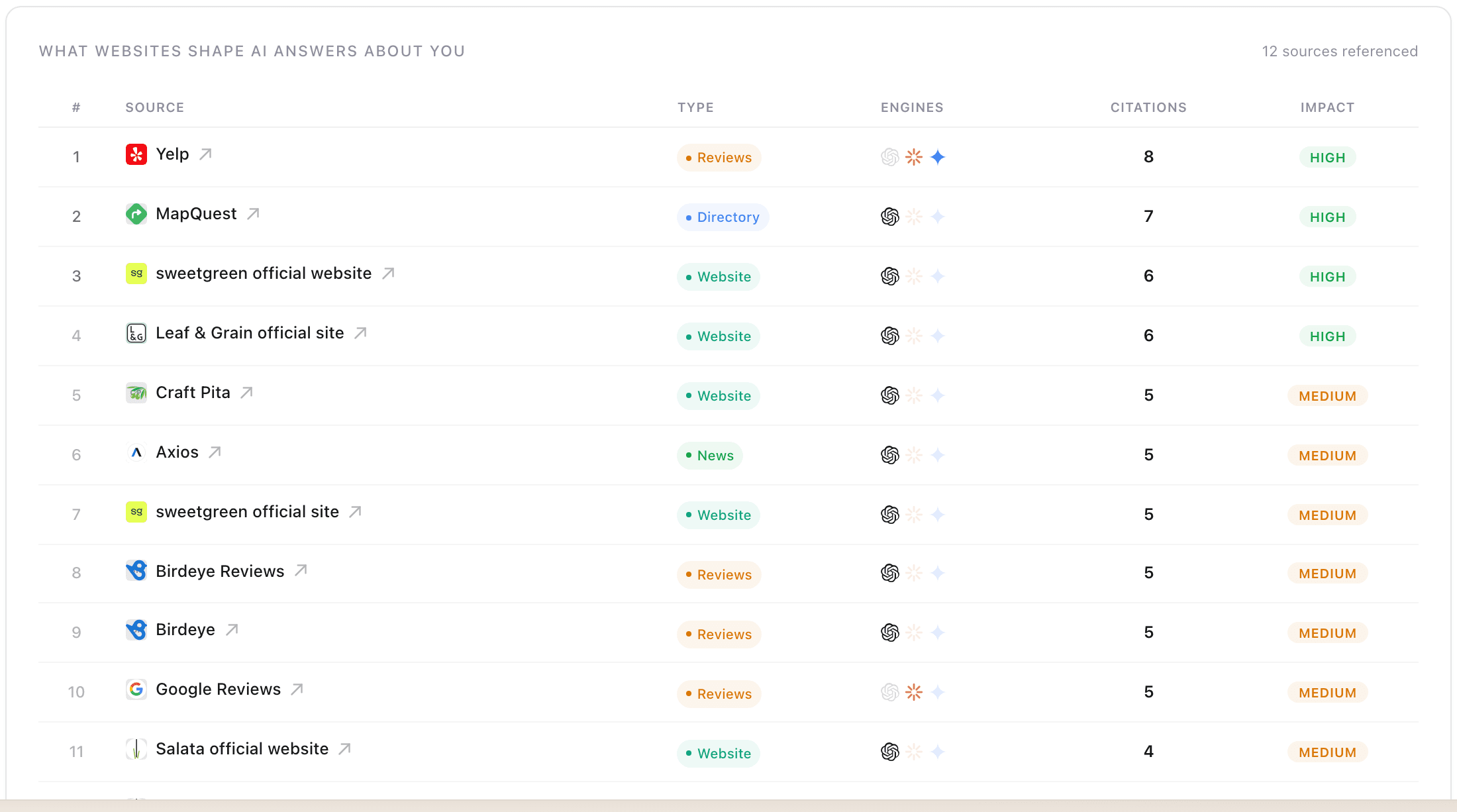
Task: Click the Salata logo icon
Action: [136, 749]
